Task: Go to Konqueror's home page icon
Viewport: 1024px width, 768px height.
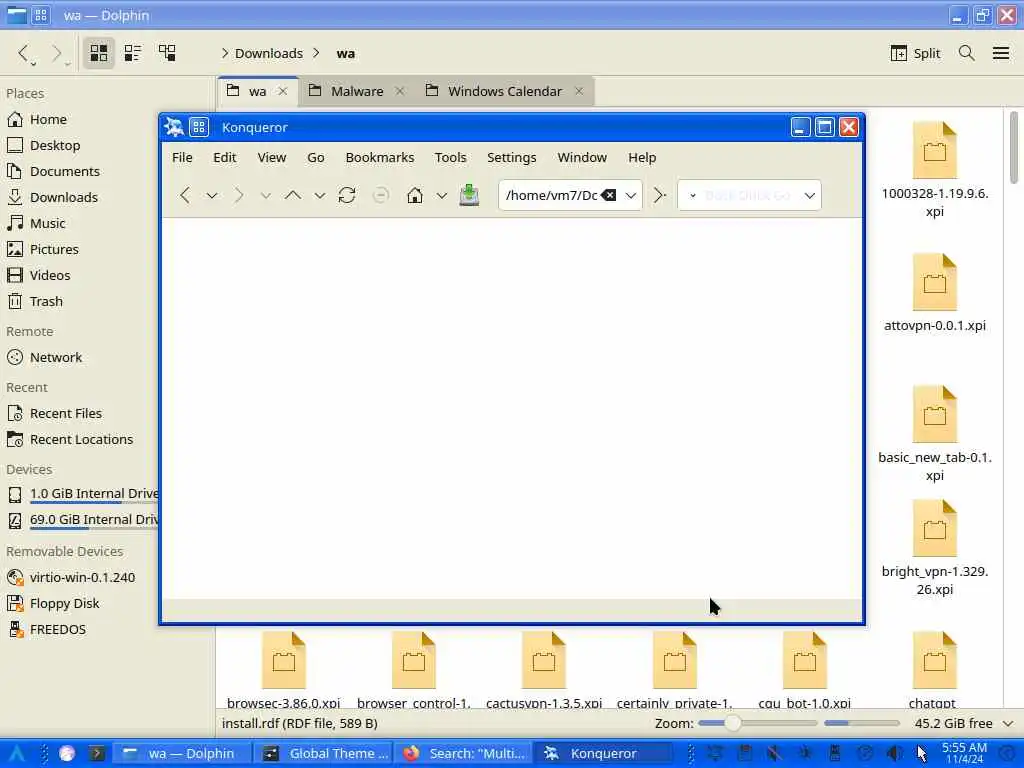Action: coord(415,195)
